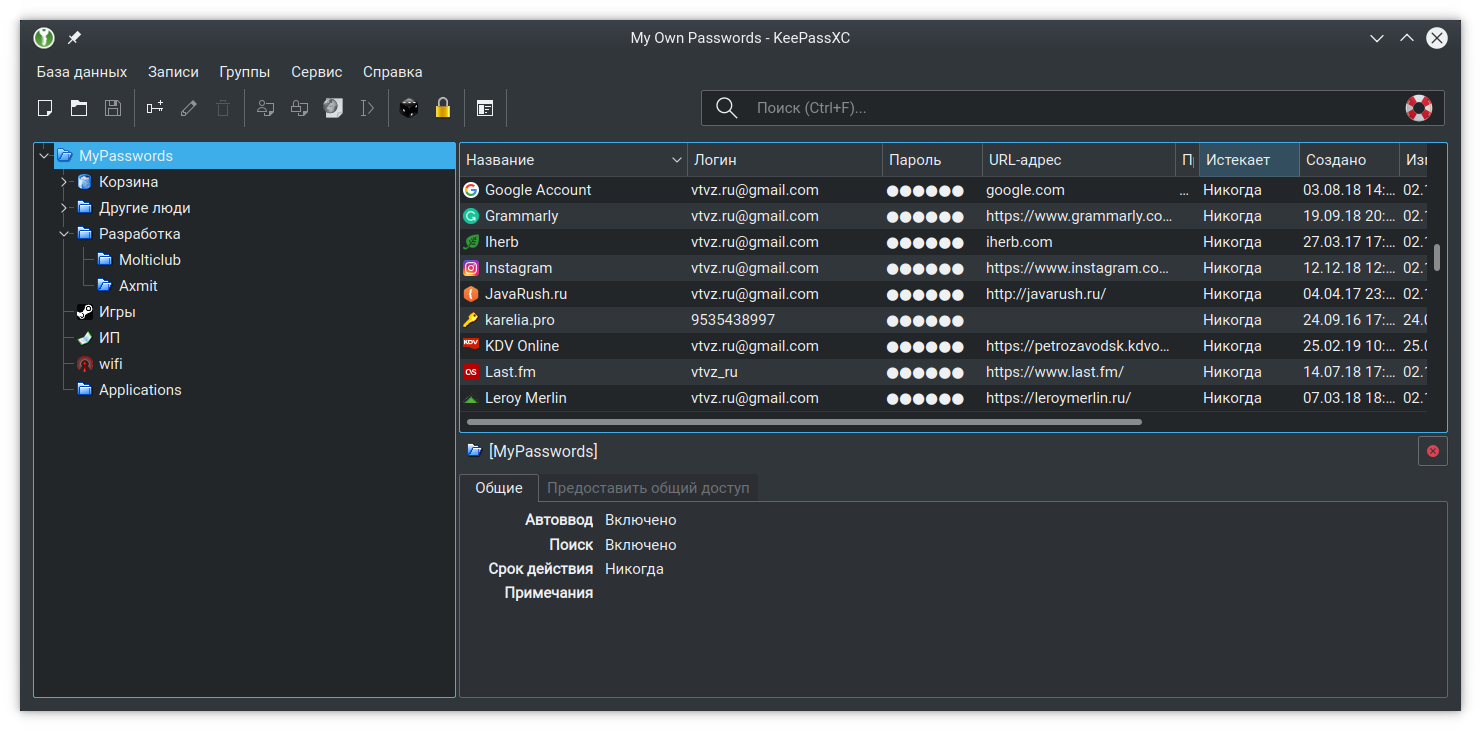Image resolution: width=1481 pixels, height=731 pixels.
Task: Close the group preview panel
Action: 1432,451
